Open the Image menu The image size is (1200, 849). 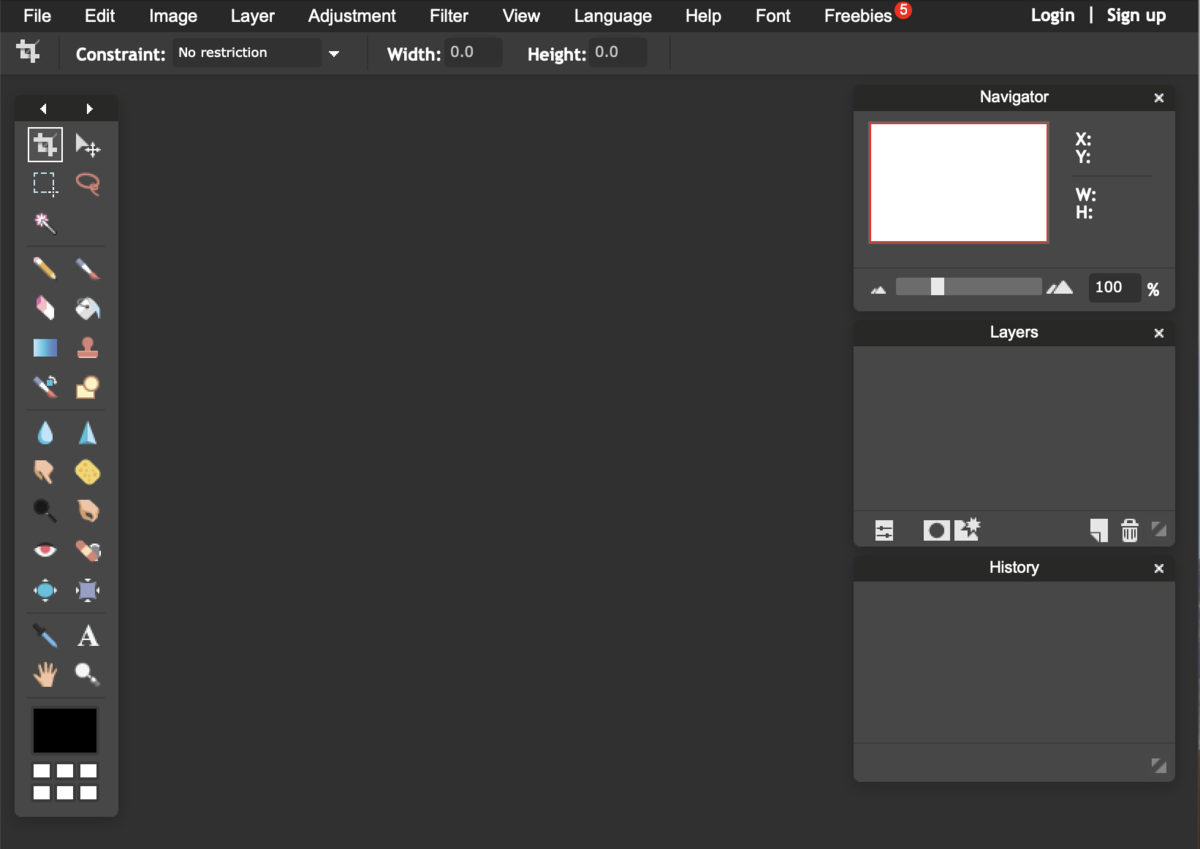point(173,16)
